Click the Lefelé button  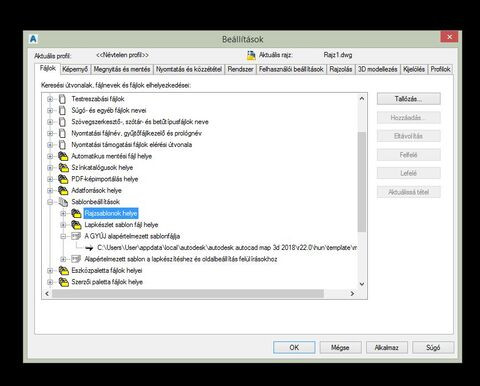pos(409,173)
